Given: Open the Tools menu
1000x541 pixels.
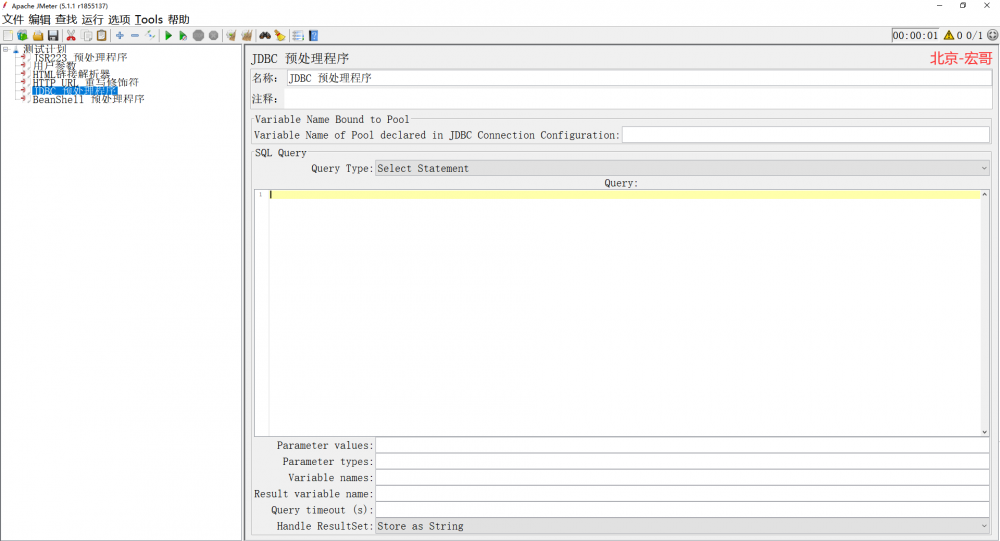Looking at the screenshot, I should pyautogui.click(x=149, y=20).
